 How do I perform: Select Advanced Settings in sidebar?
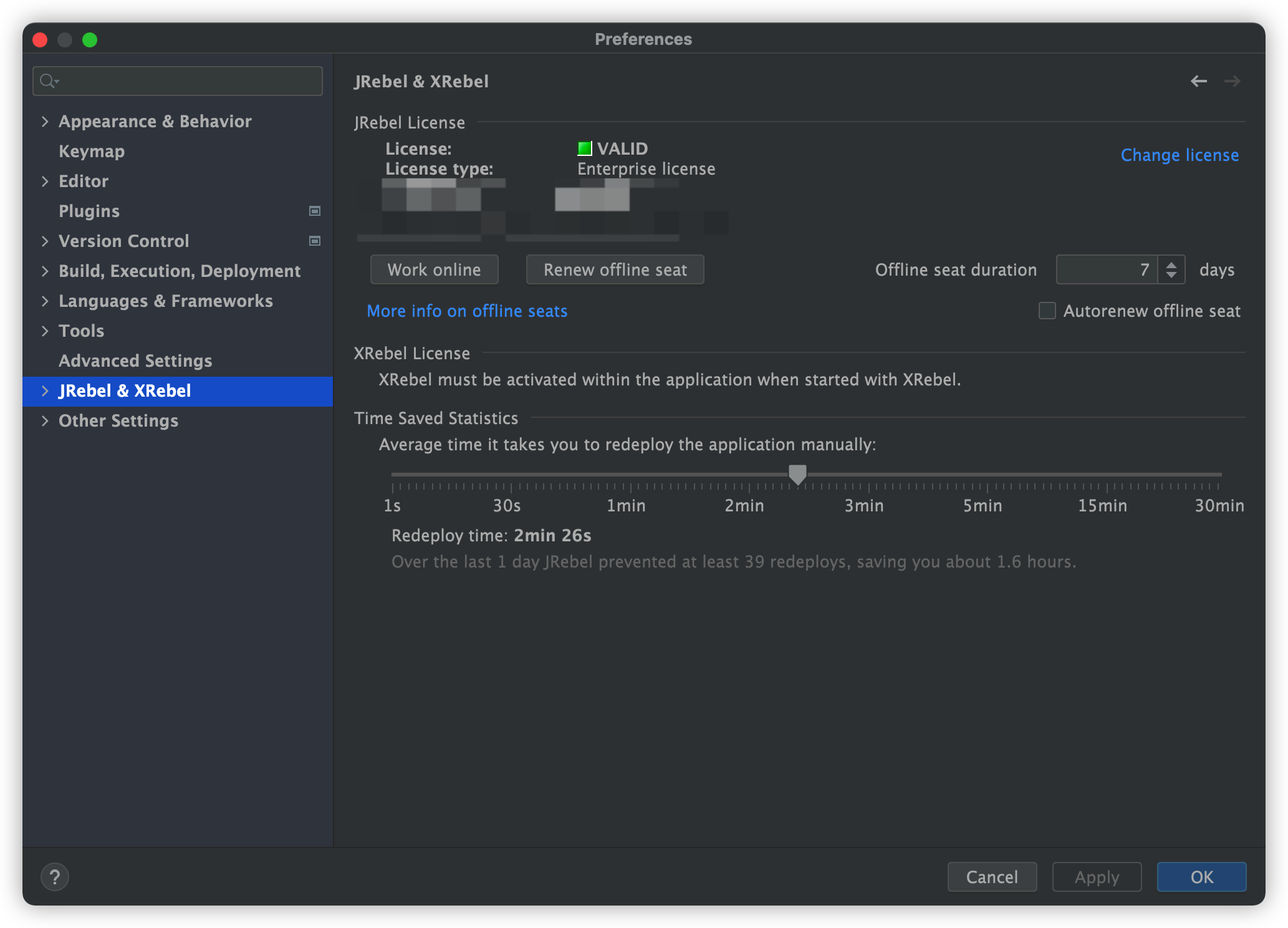(135, 360)
